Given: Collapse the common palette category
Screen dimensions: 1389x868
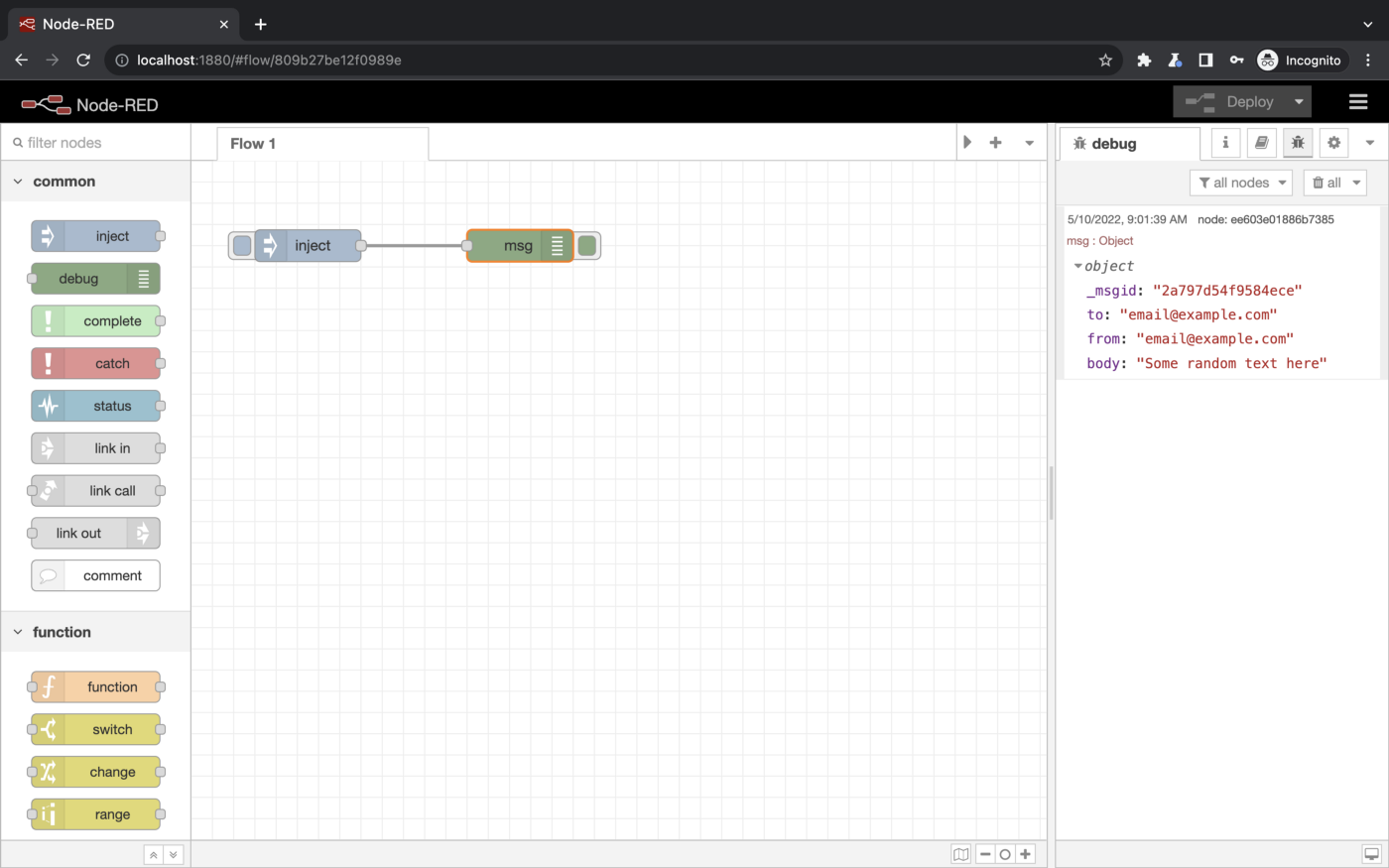Looking at the screenshot, I should [18, 182].
